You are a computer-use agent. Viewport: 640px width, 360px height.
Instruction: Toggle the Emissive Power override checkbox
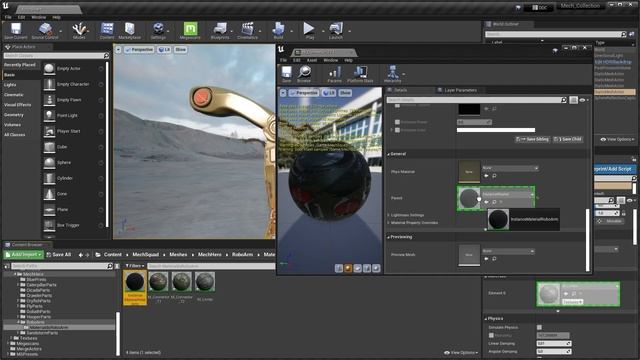(397, 122)
